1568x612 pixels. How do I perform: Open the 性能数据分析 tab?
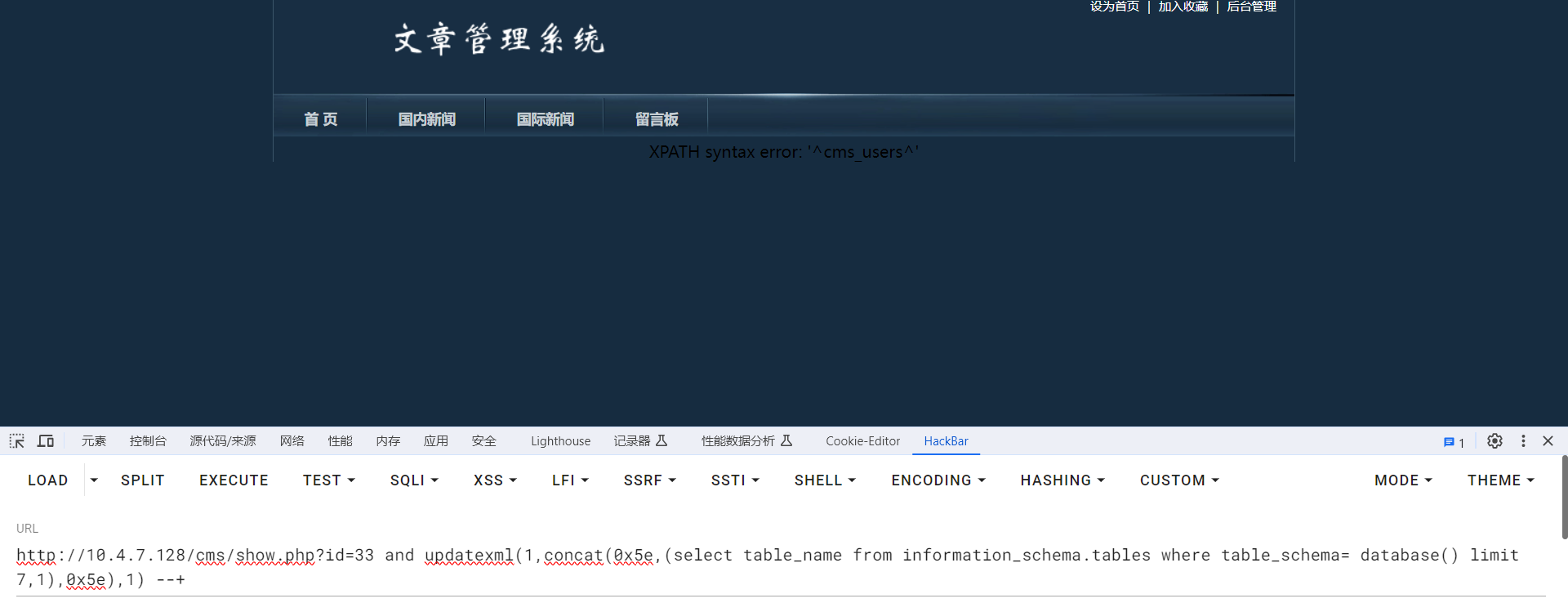pos(747,441)
